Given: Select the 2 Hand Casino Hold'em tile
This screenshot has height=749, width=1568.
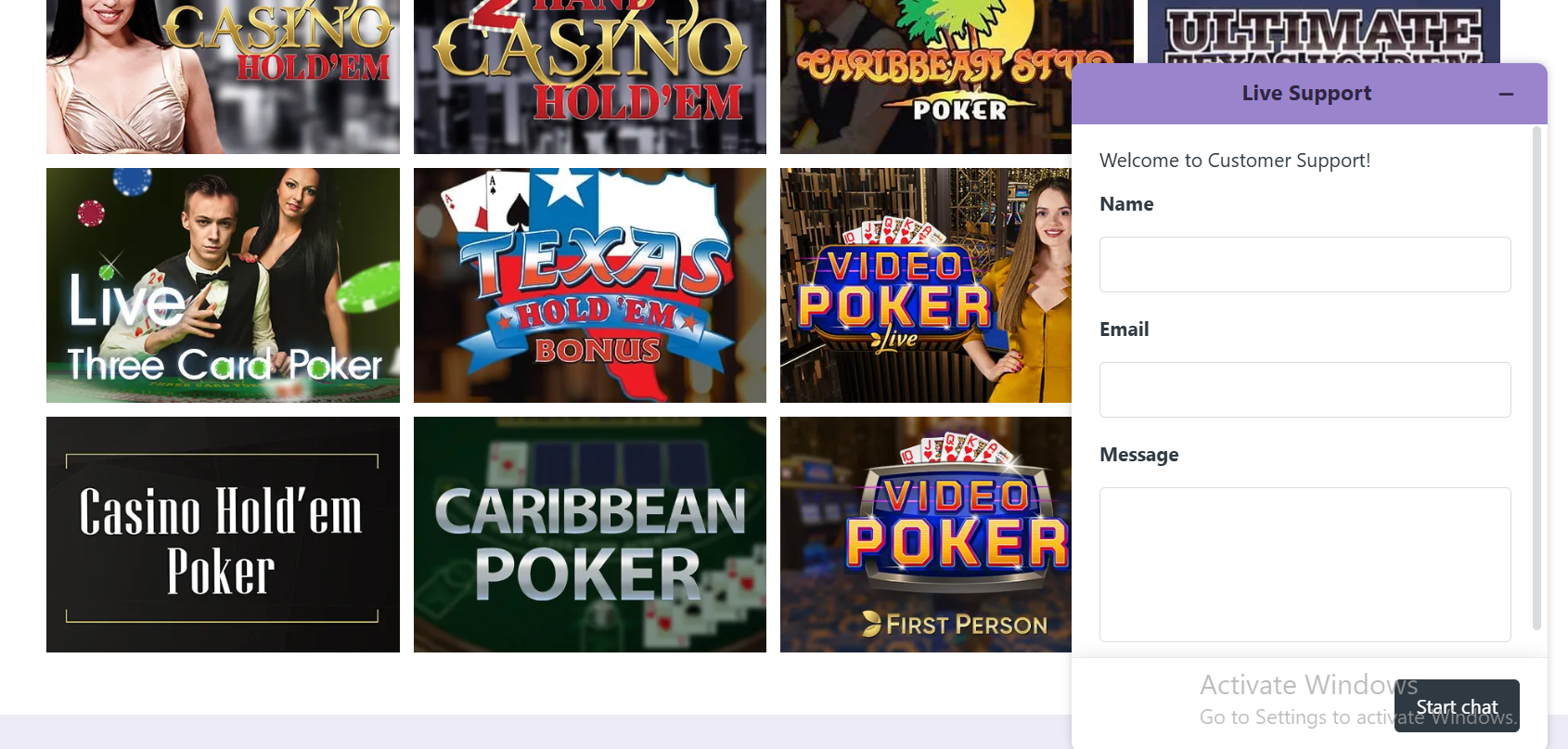Looking at the screenshot, I should tap(590, 77).
